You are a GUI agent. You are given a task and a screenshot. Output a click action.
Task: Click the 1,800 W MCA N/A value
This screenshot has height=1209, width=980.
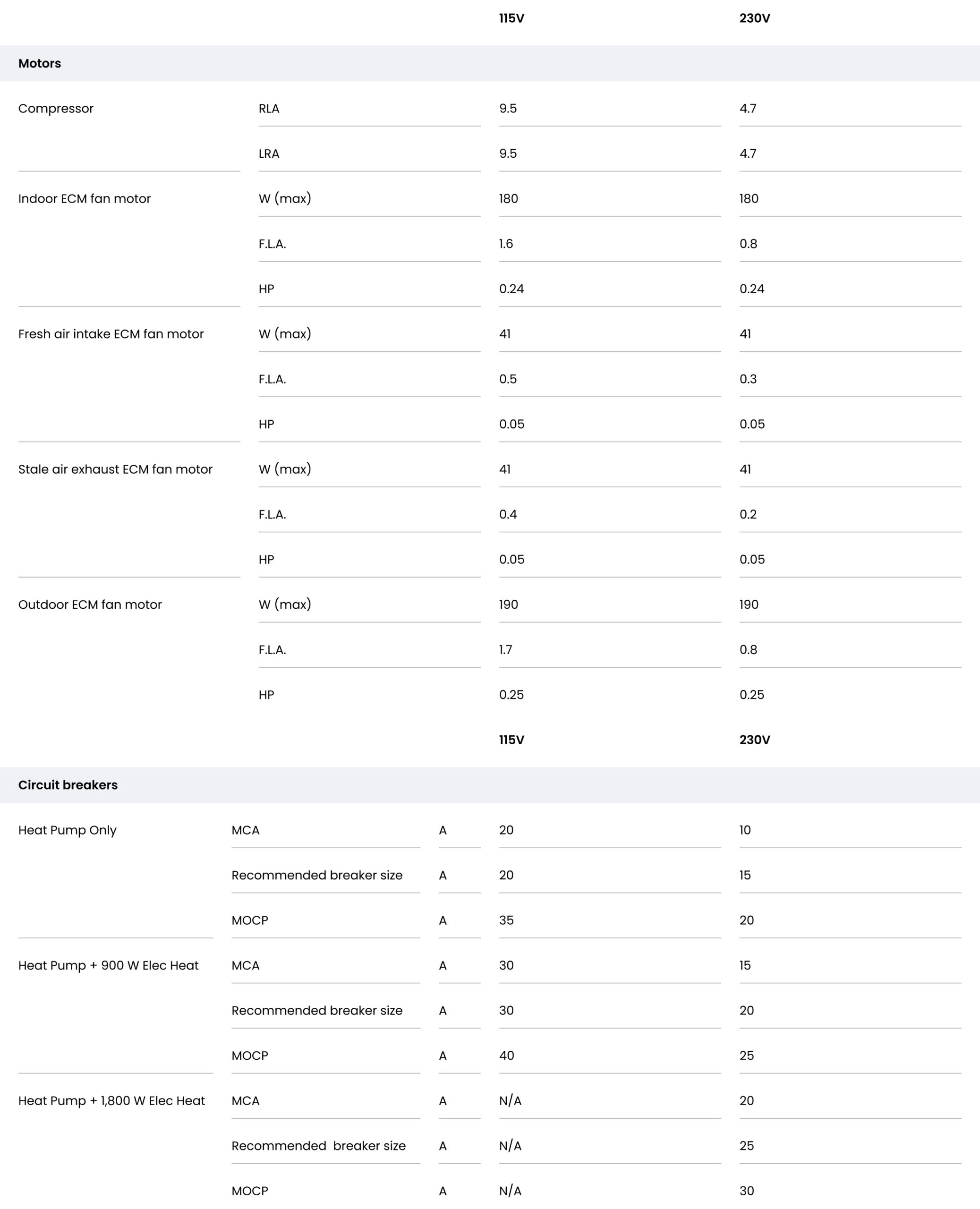click(x=511, y=1101)
